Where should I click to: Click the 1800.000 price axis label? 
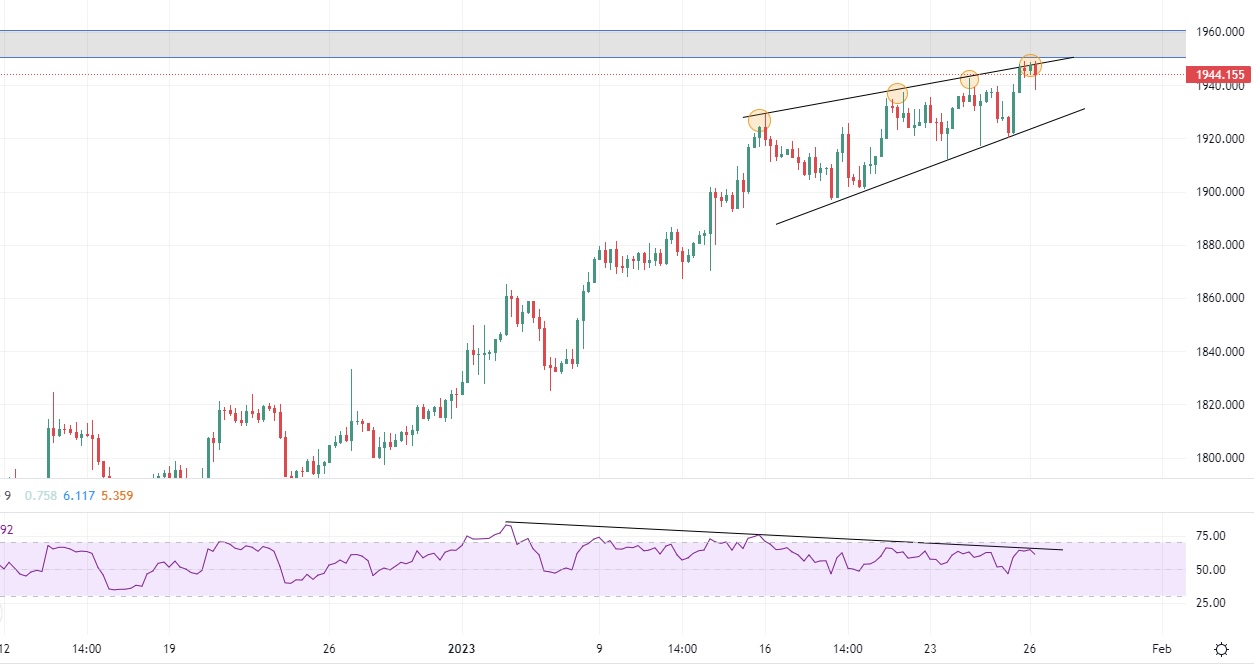point(1217,458)
